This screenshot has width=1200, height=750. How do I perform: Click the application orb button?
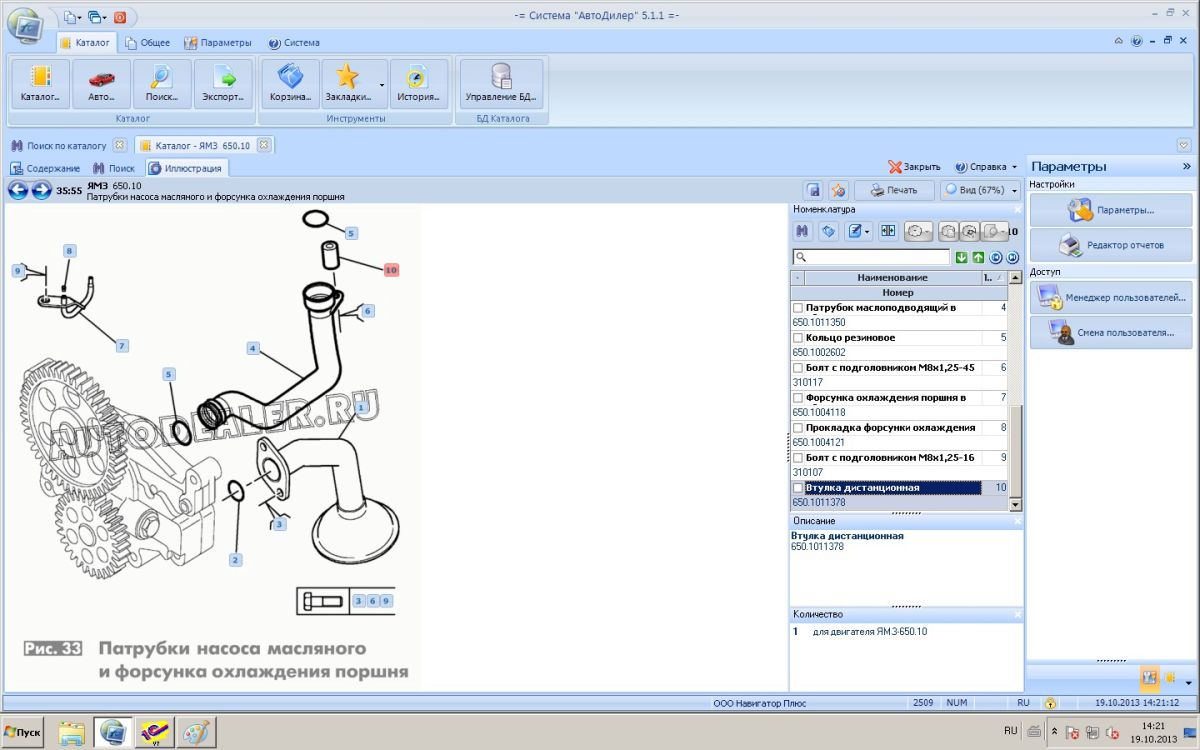coord(25,25)
